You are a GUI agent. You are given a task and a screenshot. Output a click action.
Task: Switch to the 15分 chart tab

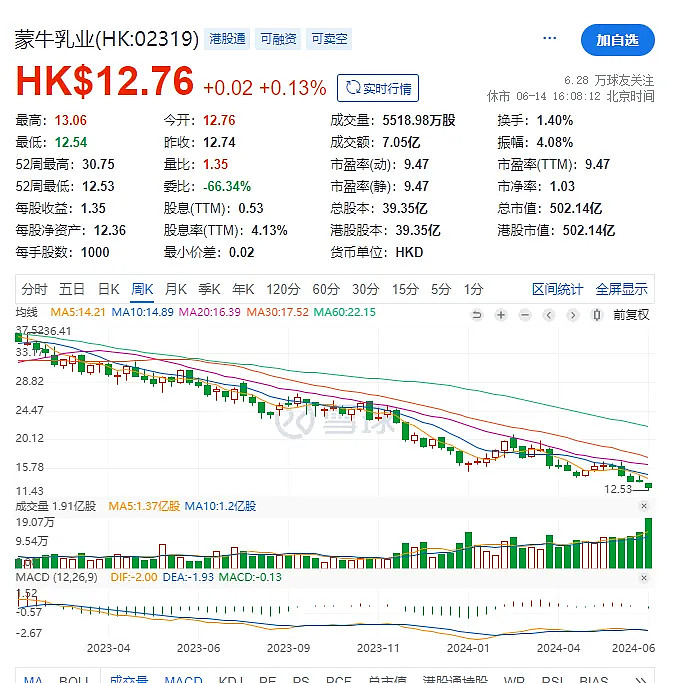[x=405, y=289]
